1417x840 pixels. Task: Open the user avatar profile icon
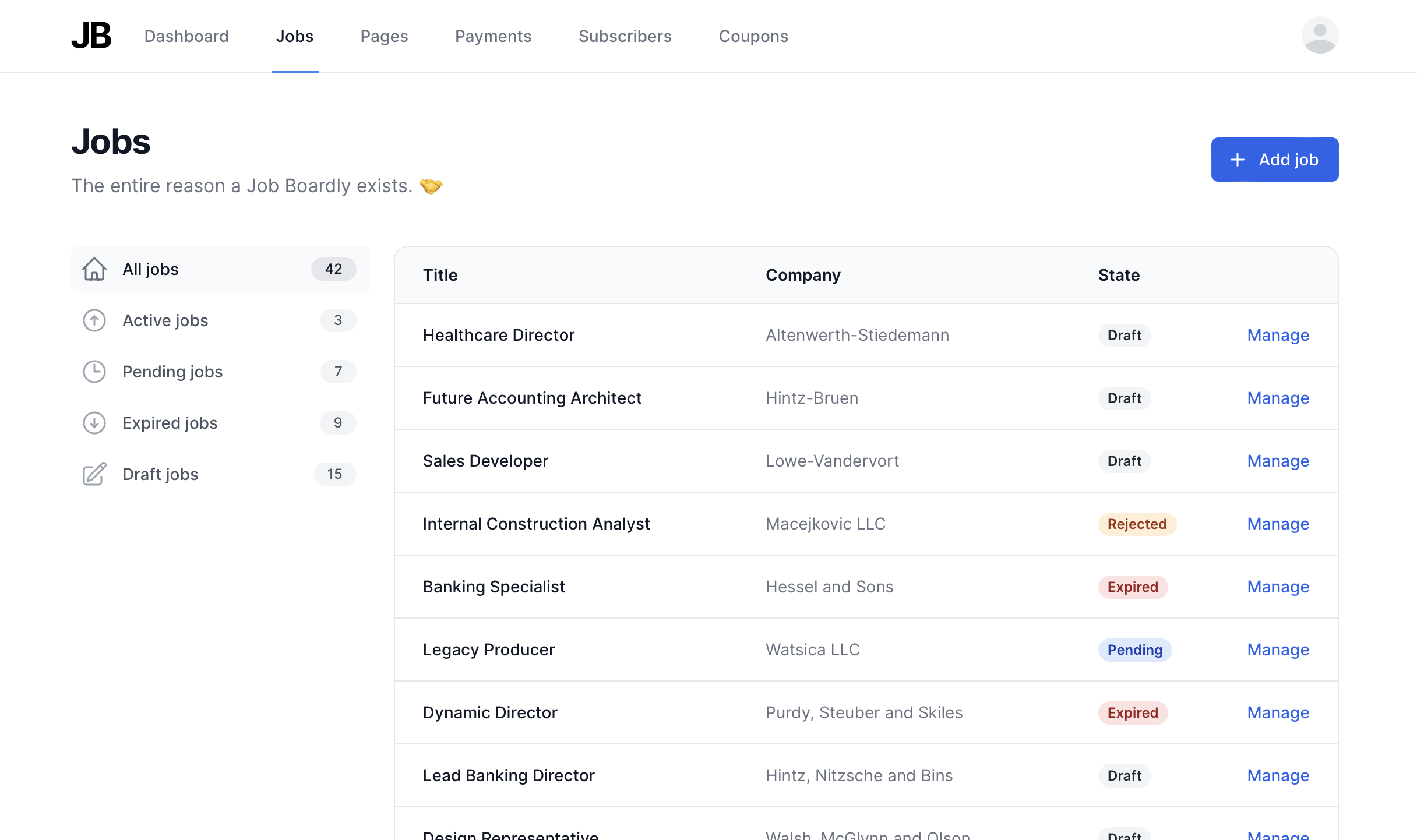(1320, 35)
